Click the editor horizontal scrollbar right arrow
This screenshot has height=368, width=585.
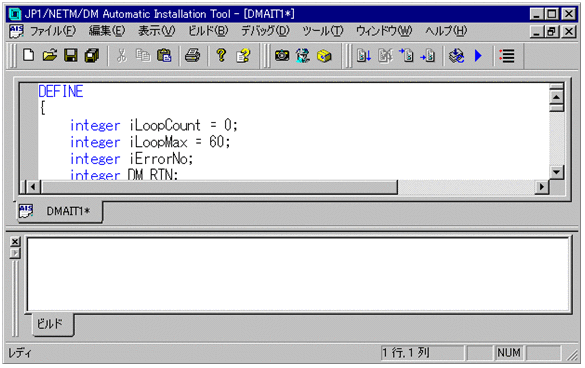pyautogui.click(x=541, y=187)
